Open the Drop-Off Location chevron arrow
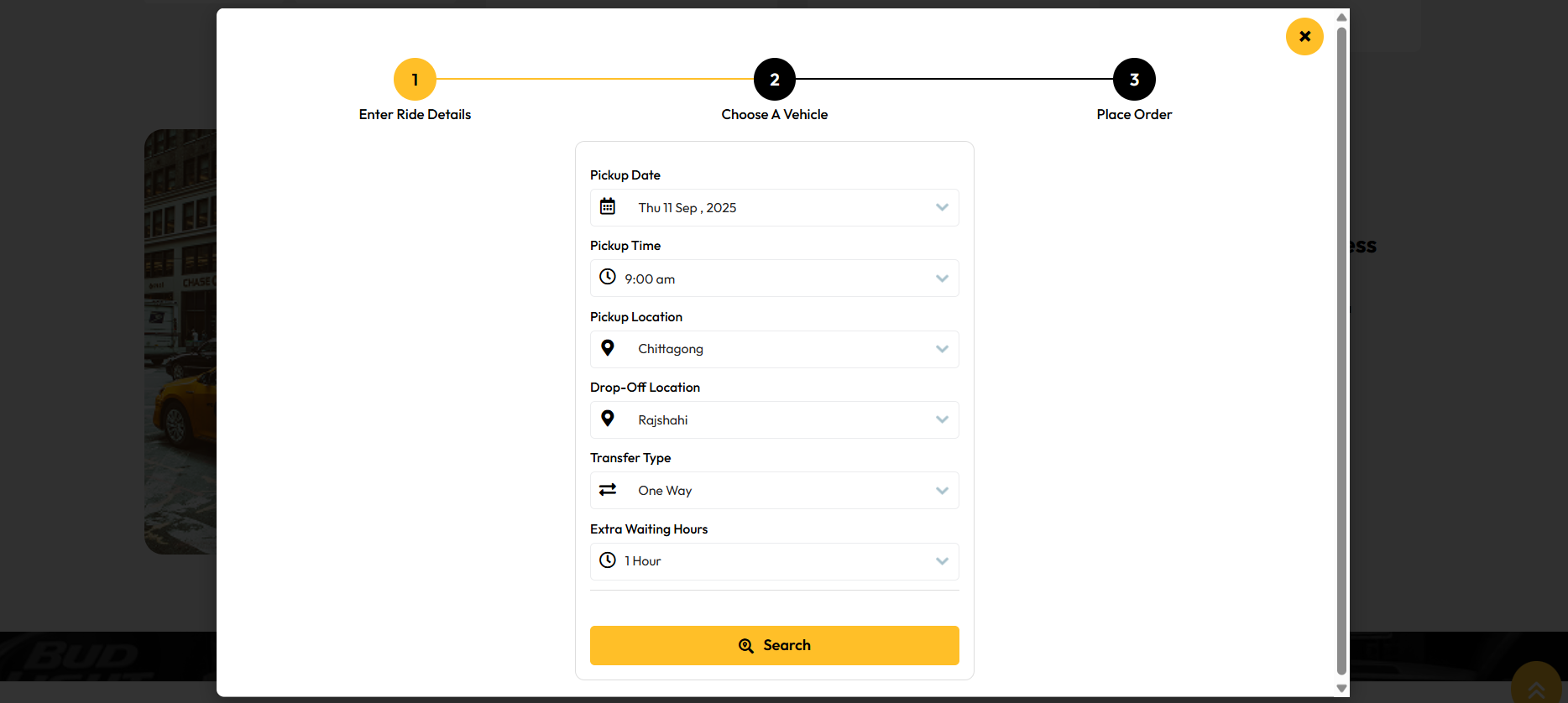1568x703 pixels. [942, 419]
